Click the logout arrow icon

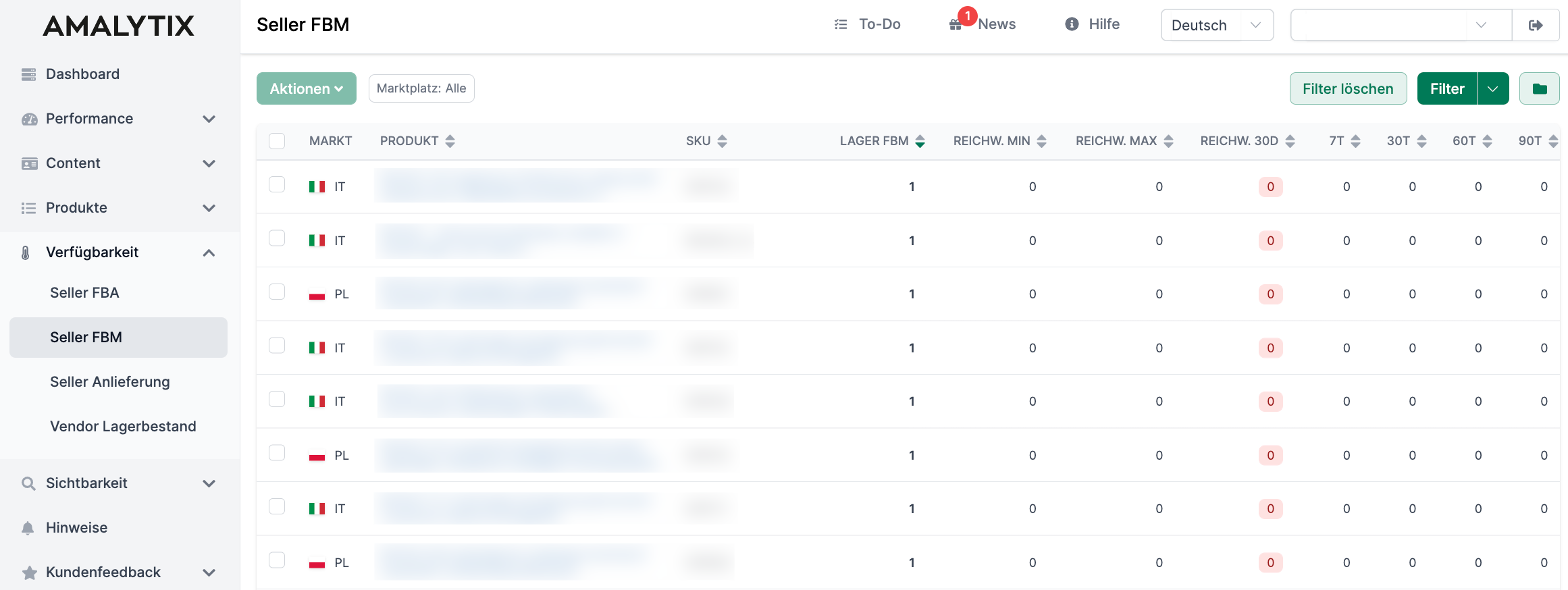[1536, 25]
